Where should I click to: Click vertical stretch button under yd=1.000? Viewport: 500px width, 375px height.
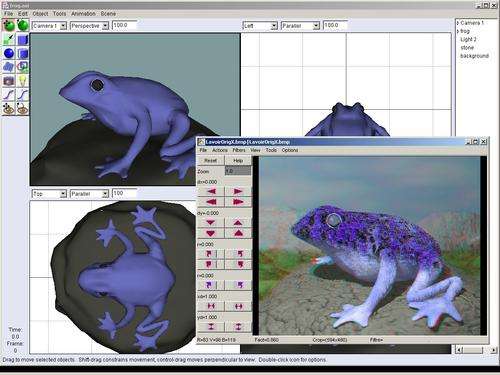[238, 327]
